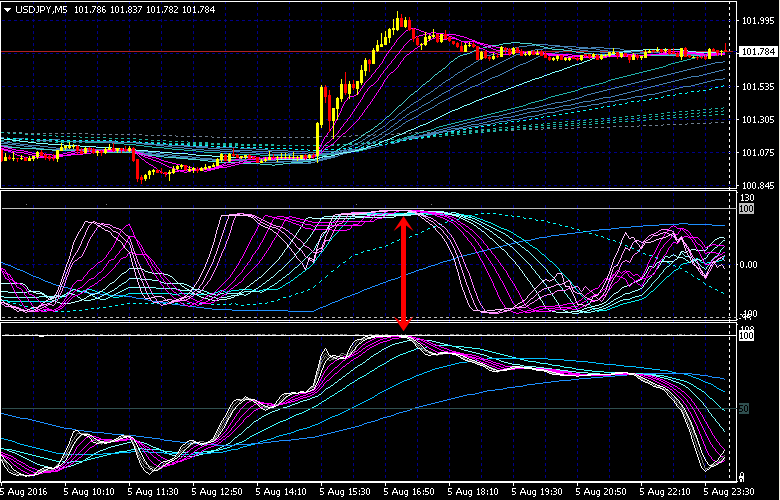Click the current price tag 101.784 on the price axis

(x=757, y=51)
